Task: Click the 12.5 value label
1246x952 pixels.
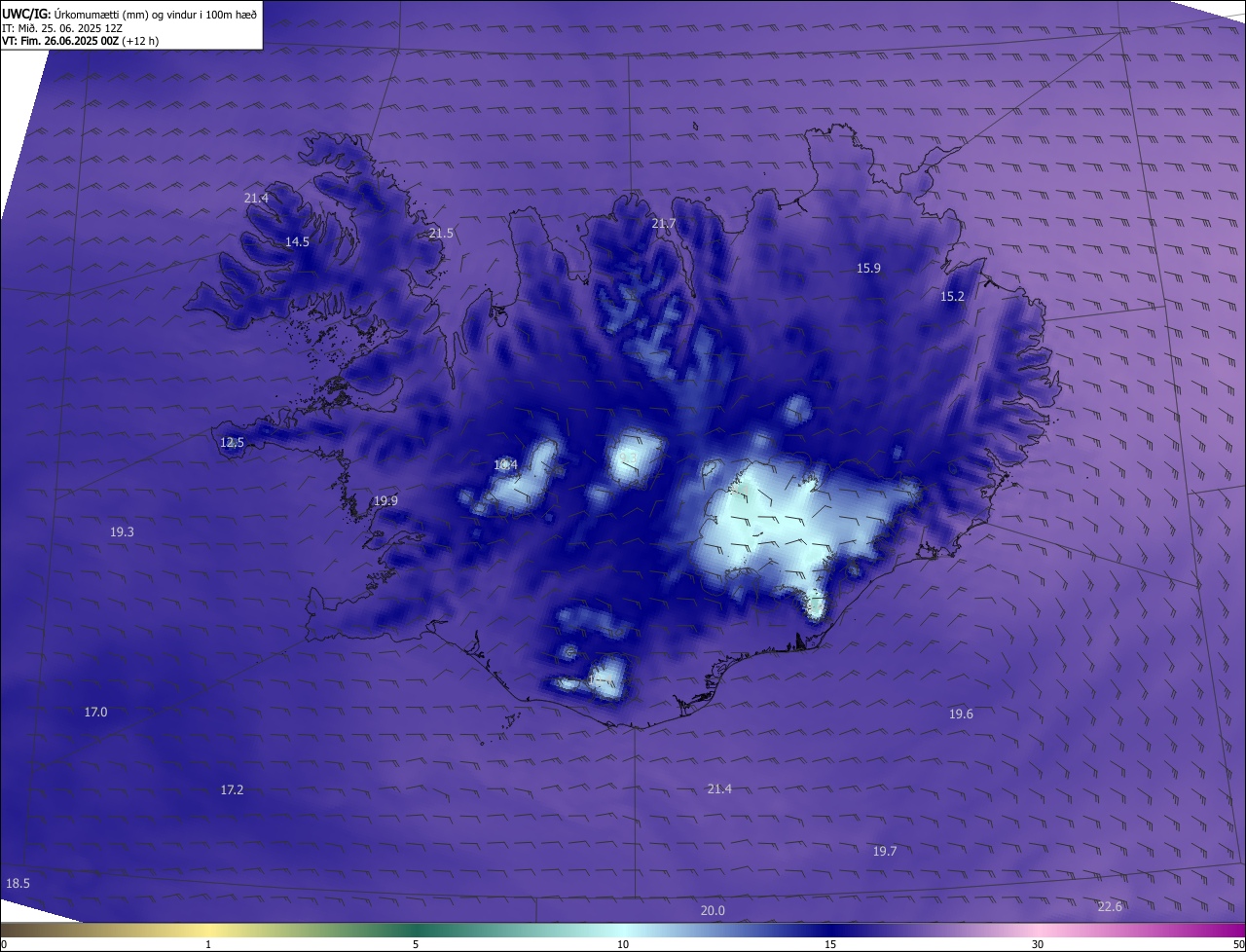Action: [x=232, y=442]
